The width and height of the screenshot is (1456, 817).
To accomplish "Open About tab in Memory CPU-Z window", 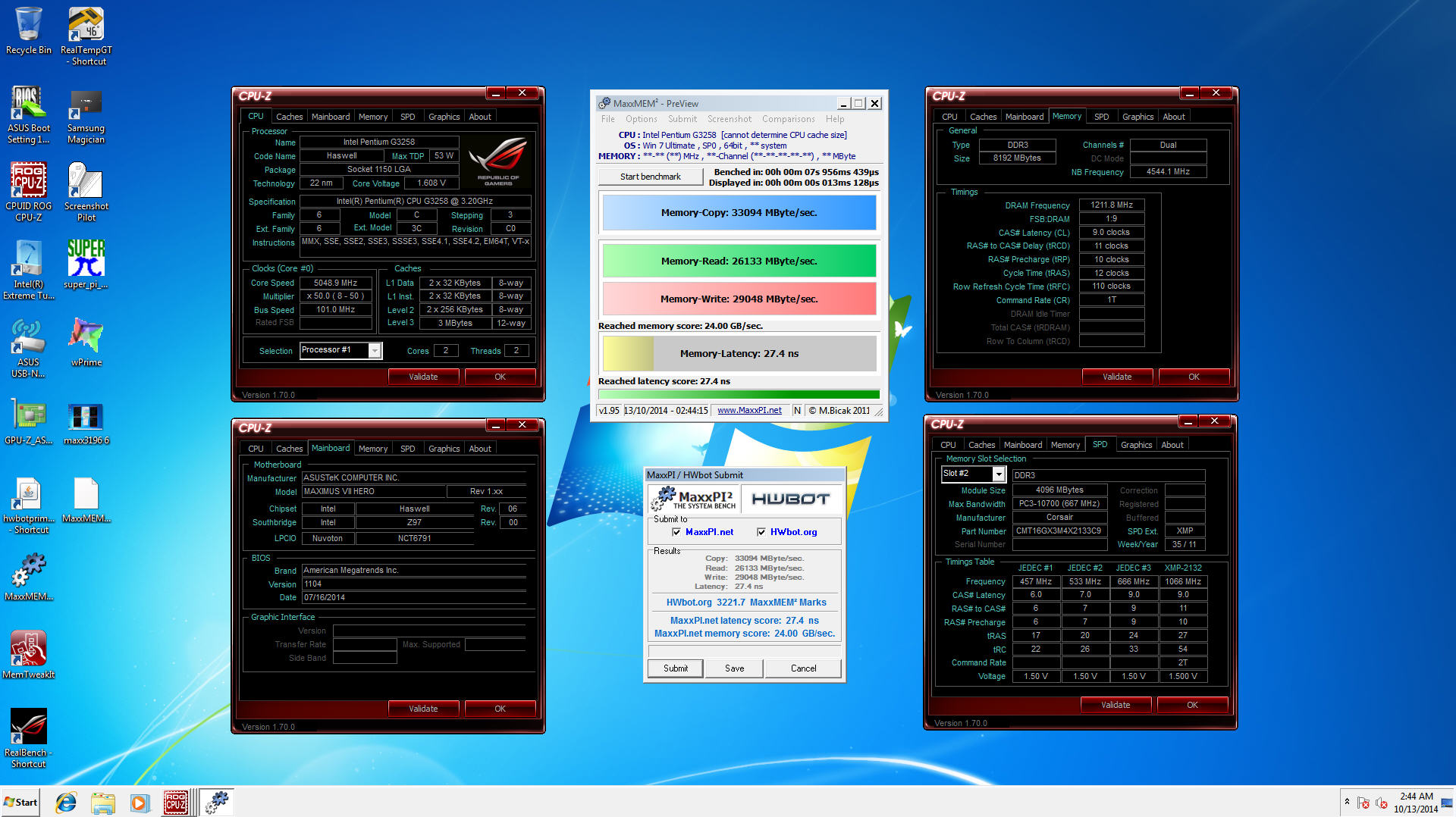I will click(1174, 117).
